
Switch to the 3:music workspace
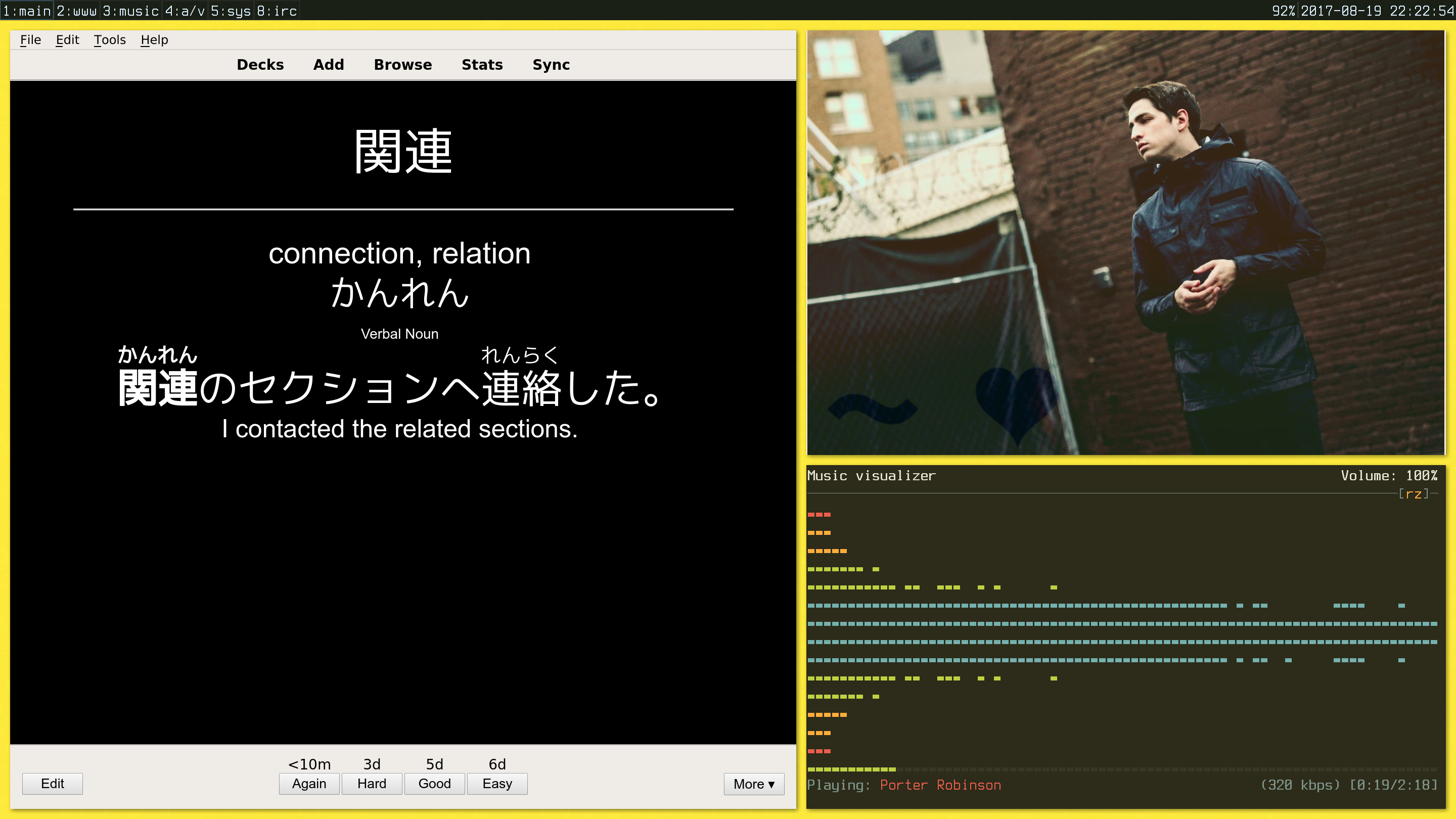point(130,11)
